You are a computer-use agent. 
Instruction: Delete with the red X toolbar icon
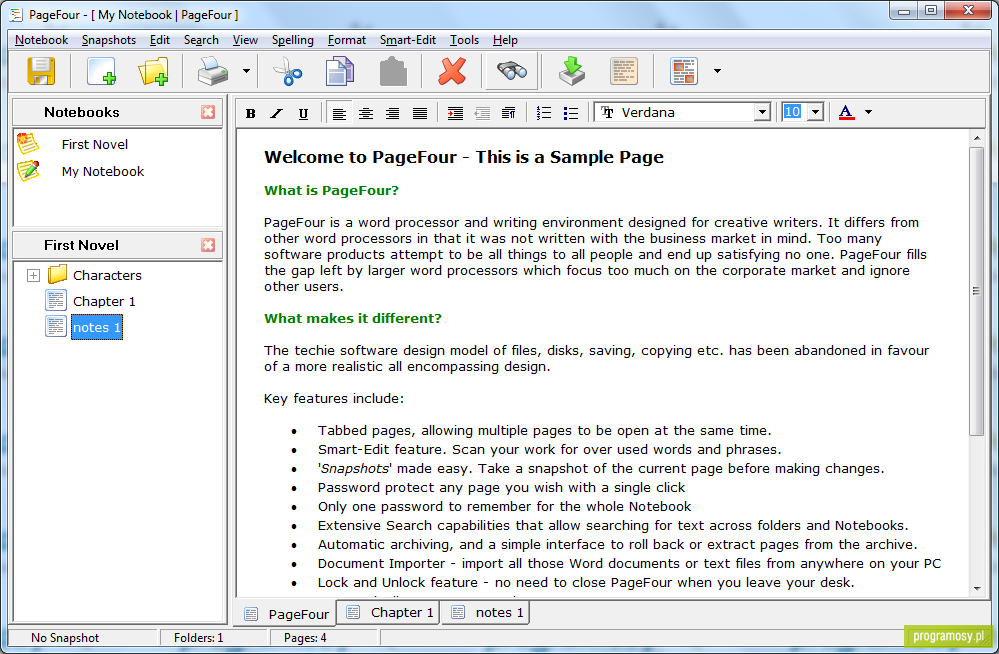(452, 71)
